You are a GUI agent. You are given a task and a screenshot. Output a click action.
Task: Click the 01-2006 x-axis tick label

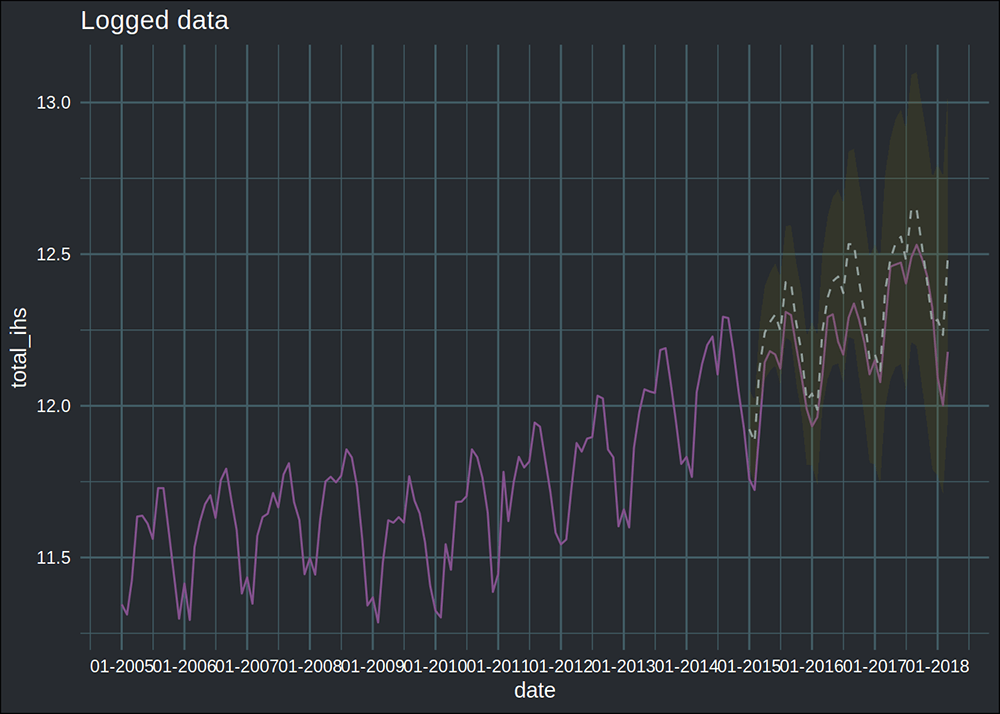coord(184,667)
